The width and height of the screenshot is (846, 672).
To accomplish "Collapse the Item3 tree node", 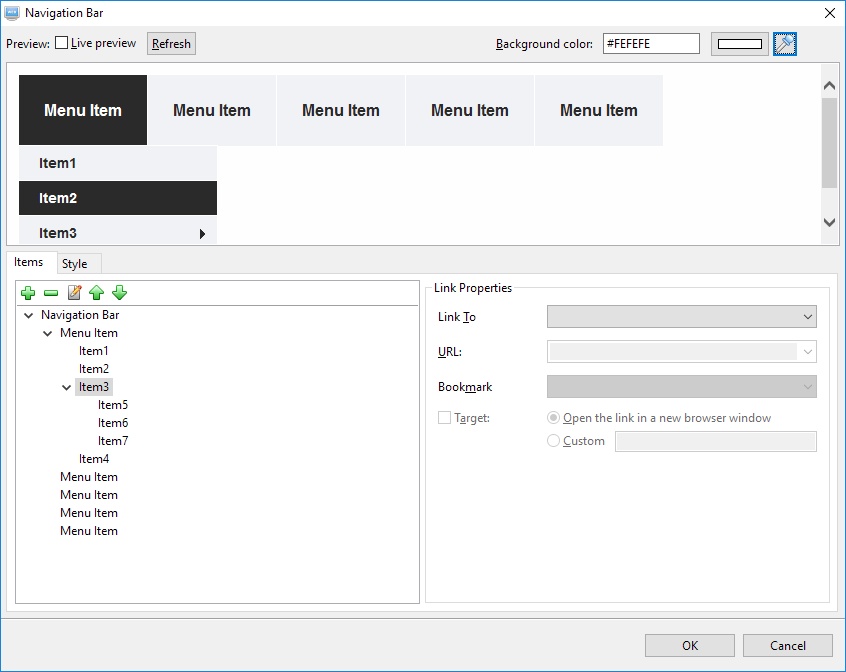I will pyautogui.click(x=66, y=387).
